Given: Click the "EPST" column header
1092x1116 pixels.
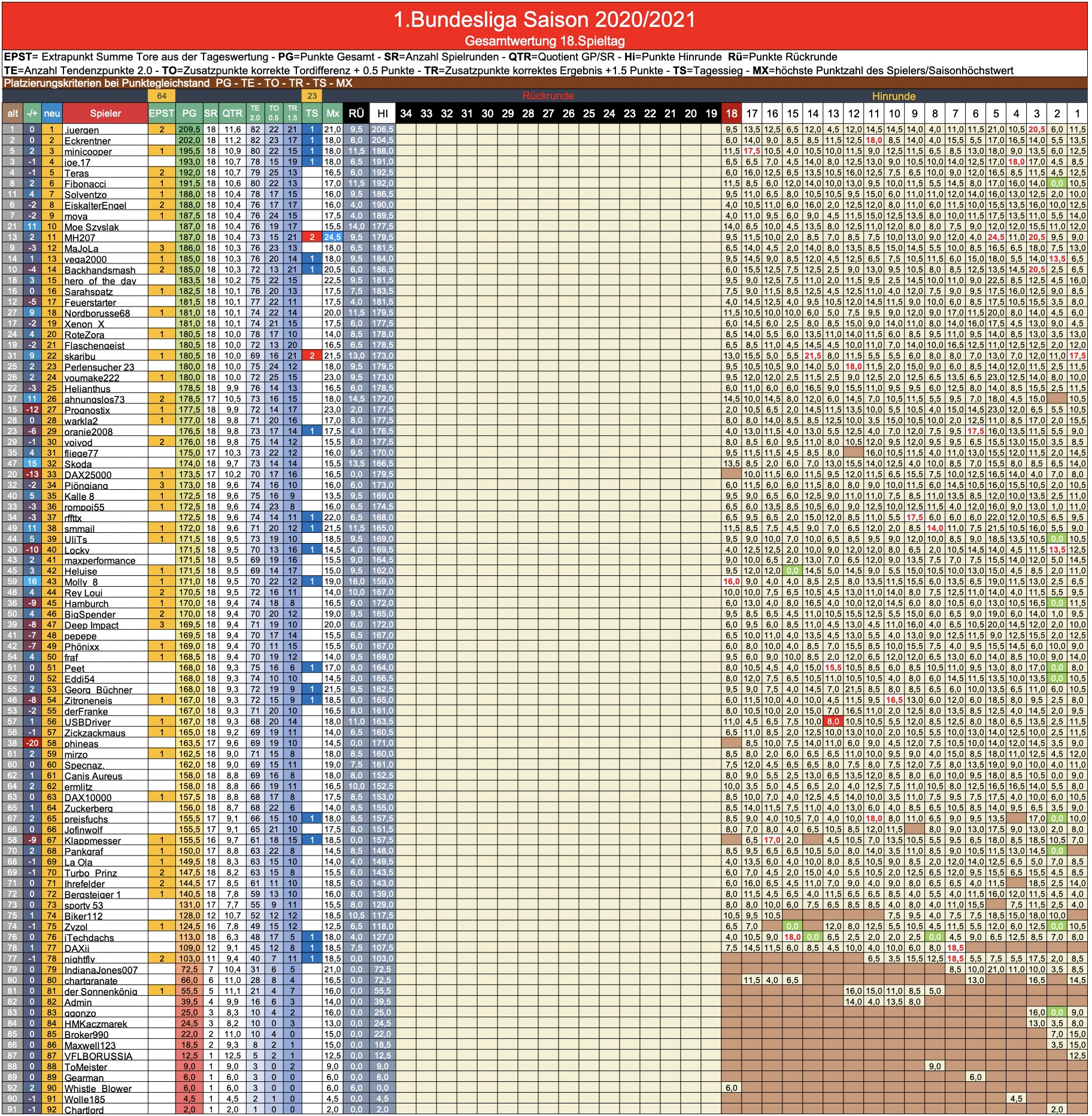Looking at the screenshot, I should coord(162,113).
